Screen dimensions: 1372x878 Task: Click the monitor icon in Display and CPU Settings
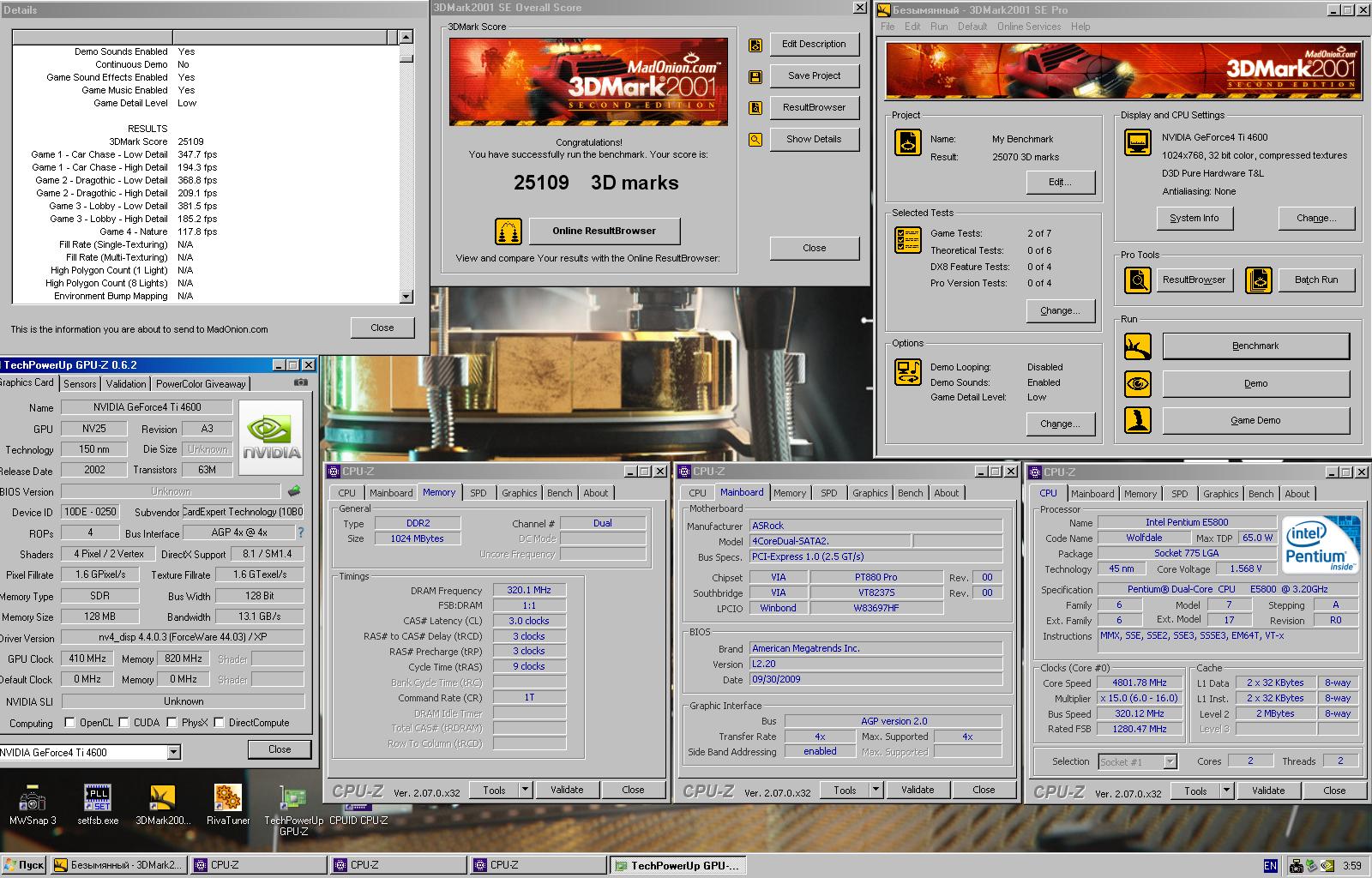click(x=1138, y=142)
